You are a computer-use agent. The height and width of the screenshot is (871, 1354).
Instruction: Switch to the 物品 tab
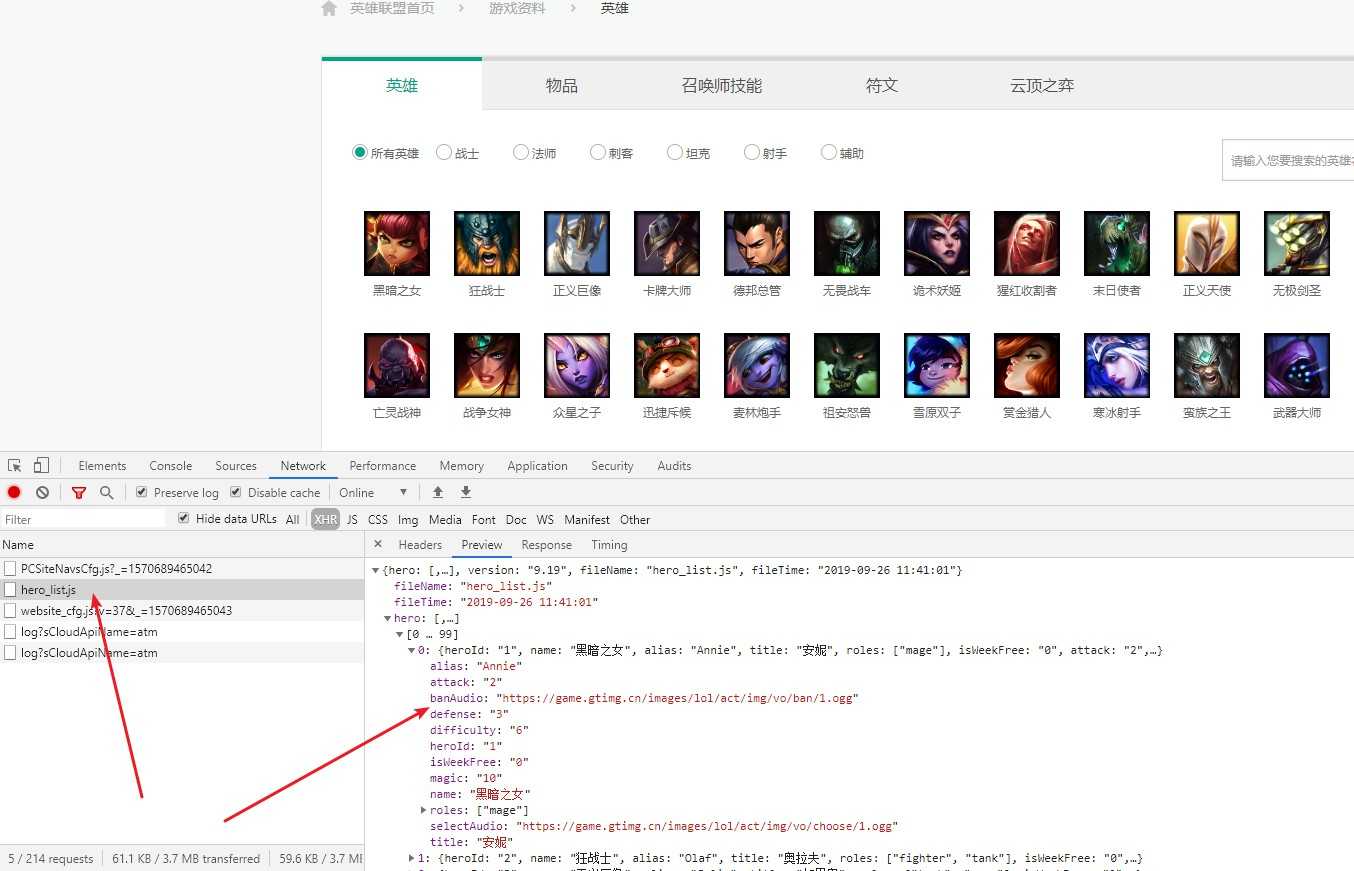(562, 86)
